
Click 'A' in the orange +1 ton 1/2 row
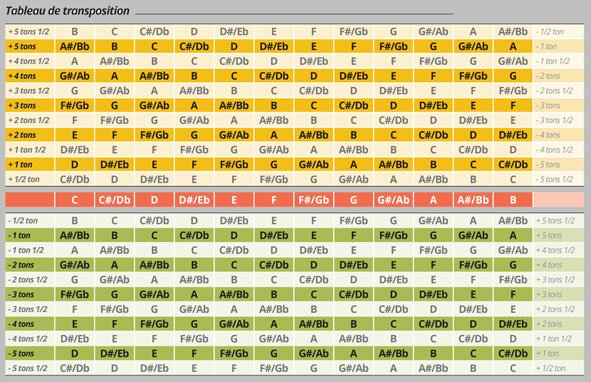coord(314,150)
